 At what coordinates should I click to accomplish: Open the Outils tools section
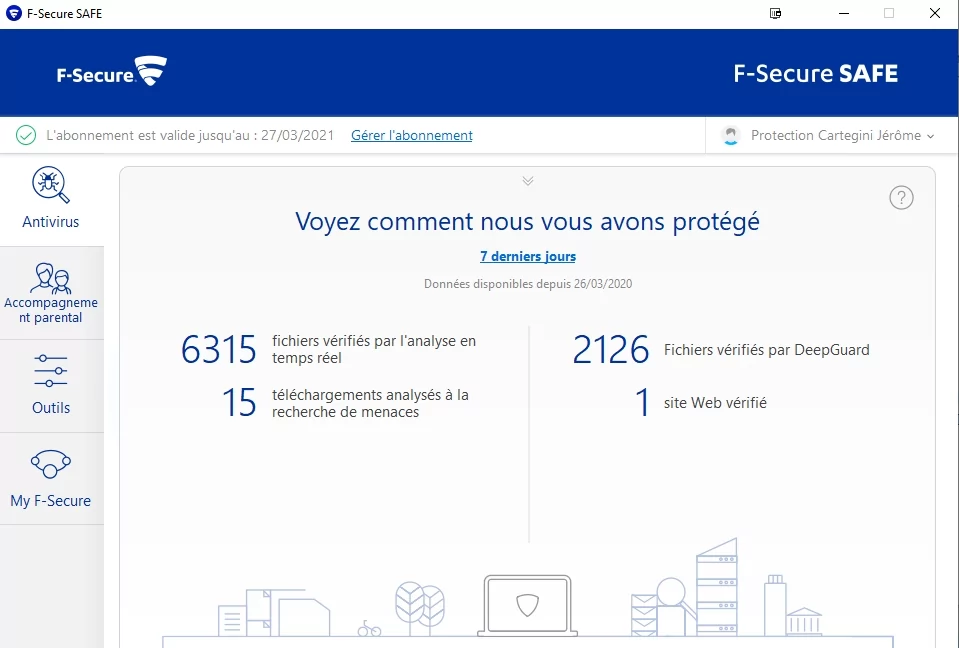click(x=51, y=386)
